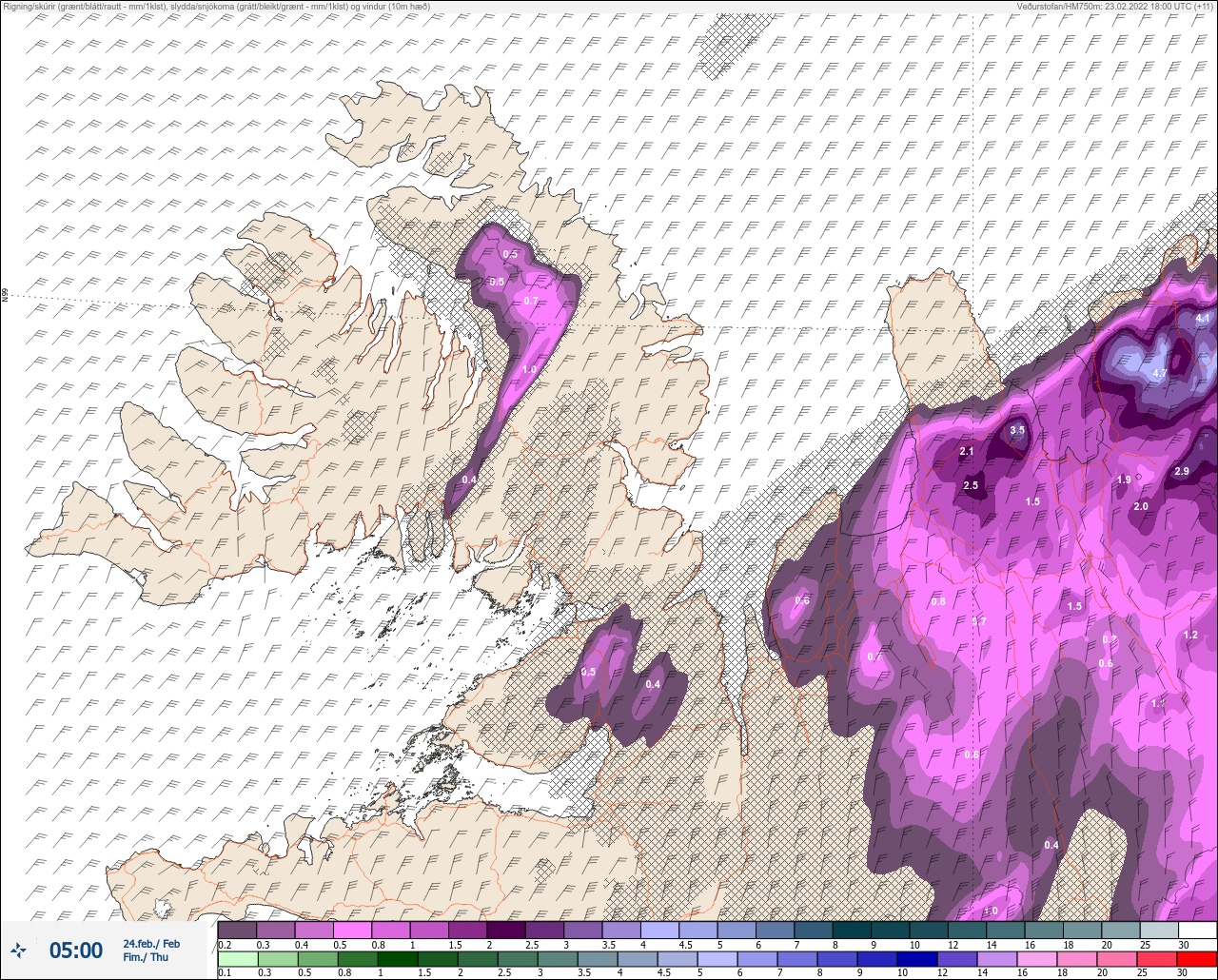Image resolution: width=1218 pixels, height=980 pixels.
Task: Click the 2.9 precipitation value on map
Action: (x=1182, y=471)
